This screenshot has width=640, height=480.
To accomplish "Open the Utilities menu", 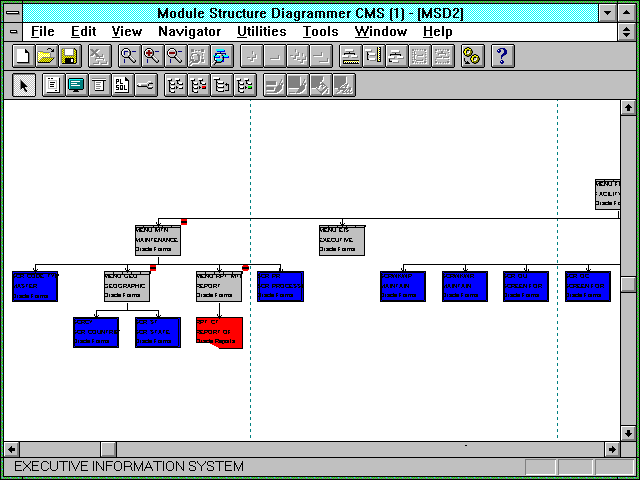I will (x=262, y=32).
